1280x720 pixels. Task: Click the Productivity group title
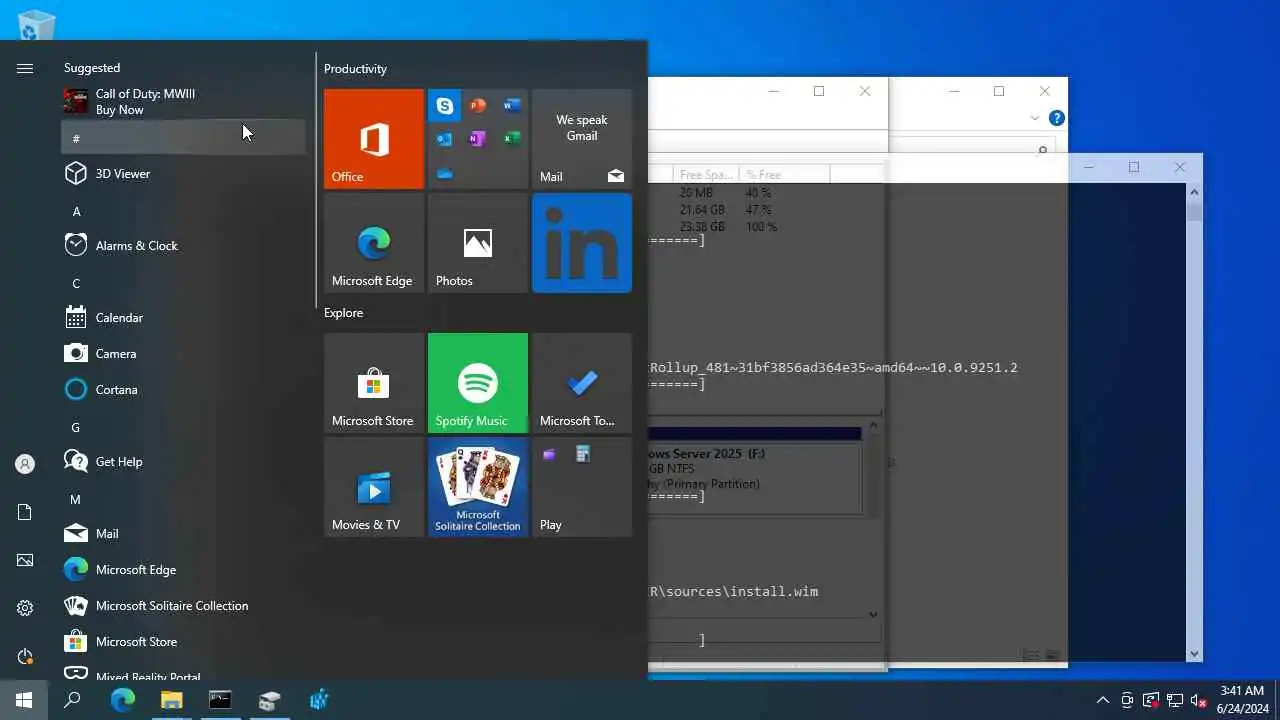tap(355, 69)
